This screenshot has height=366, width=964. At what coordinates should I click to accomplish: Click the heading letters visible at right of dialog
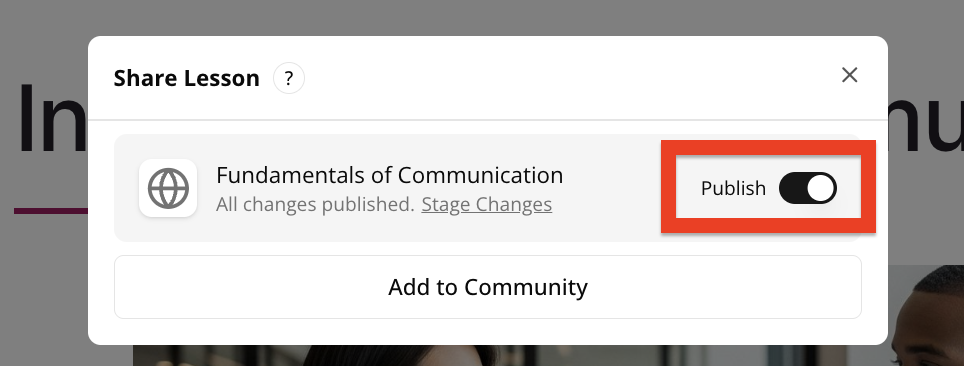point(926,119)
